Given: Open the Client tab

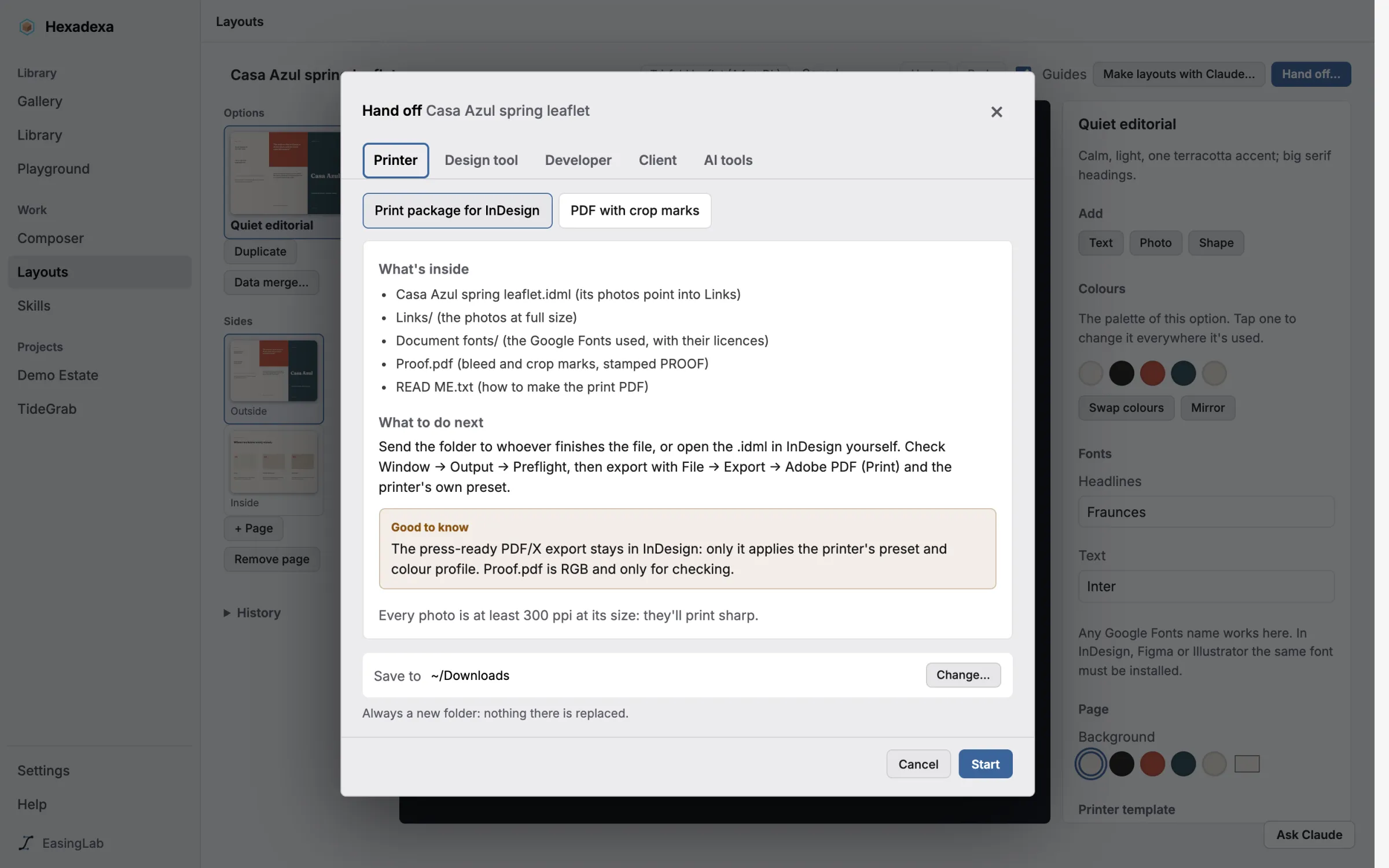Looking at the screenshot, I should point(657,160).
